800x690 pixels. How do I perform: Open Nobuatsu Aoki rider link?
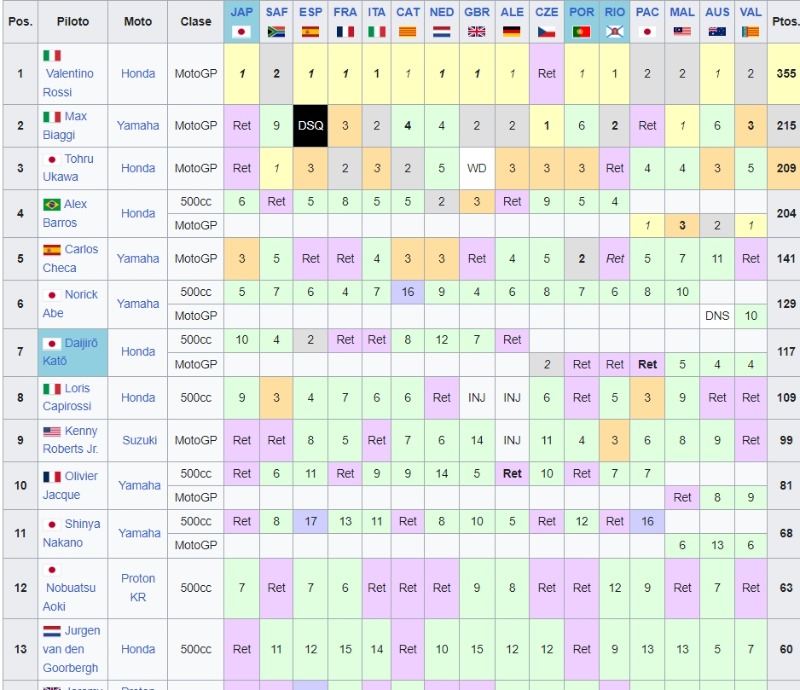tap(69, 597)
